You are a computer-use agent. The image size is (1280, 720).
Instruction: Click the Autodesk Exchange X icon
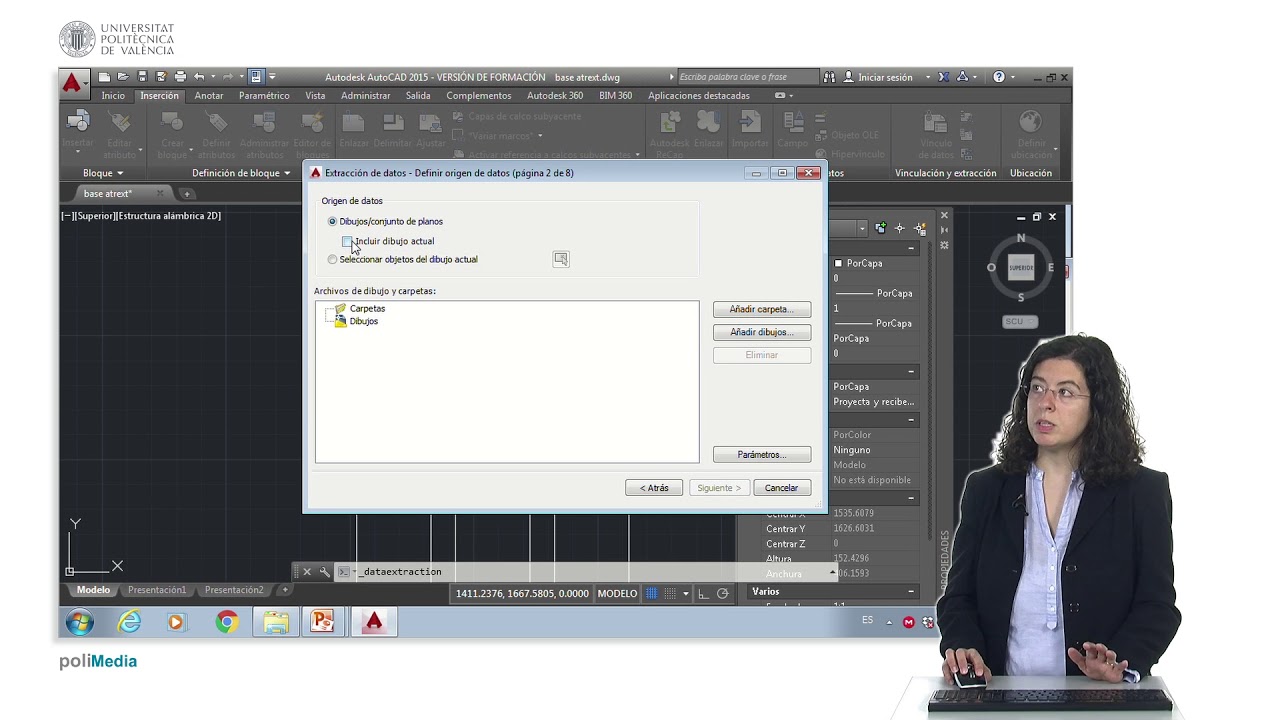click(943, 77)
